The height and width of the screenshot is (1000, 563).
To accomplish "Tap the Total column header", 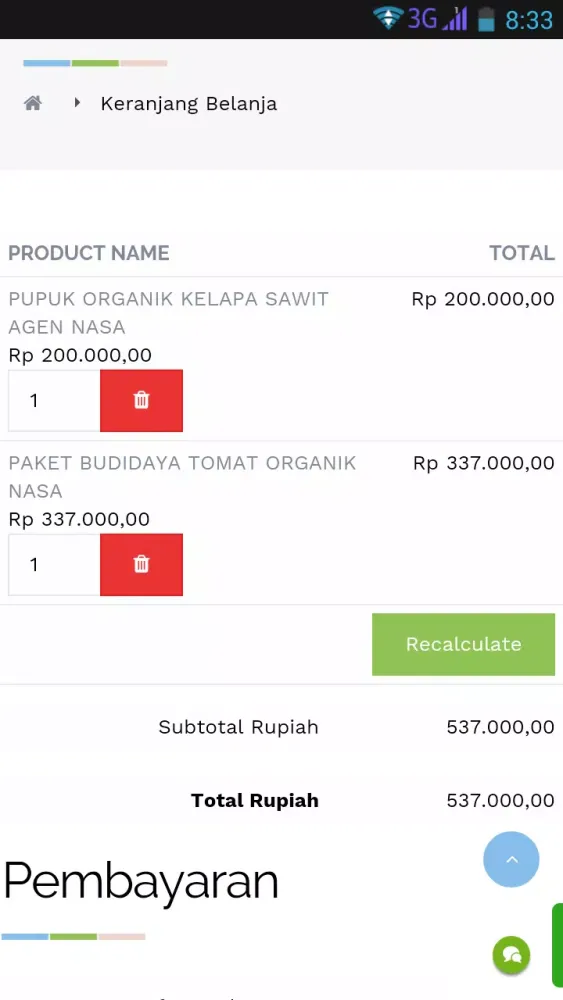I will coord(522,253).
